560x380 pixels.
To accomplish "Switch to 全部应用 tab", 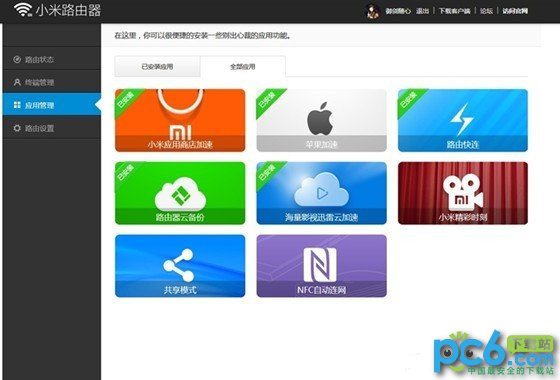I will (243, 66).
